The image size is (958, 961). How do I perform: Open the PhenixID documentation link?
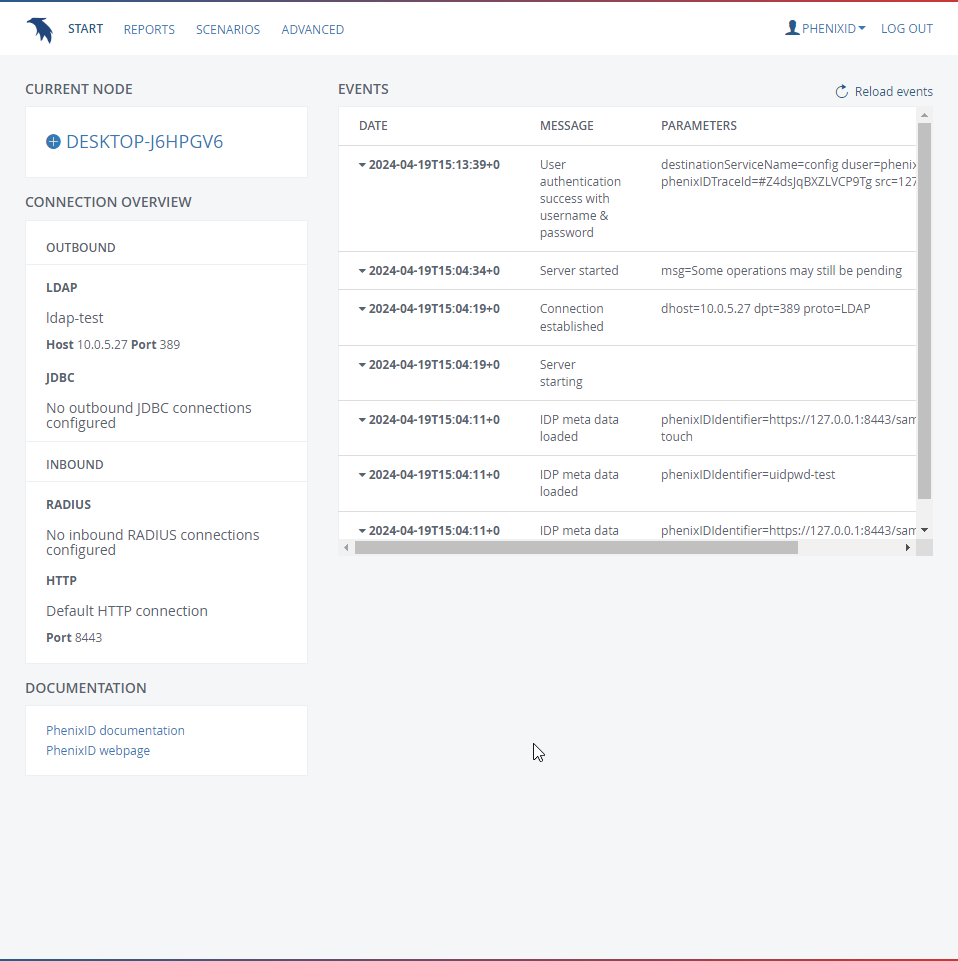(115, 731)
